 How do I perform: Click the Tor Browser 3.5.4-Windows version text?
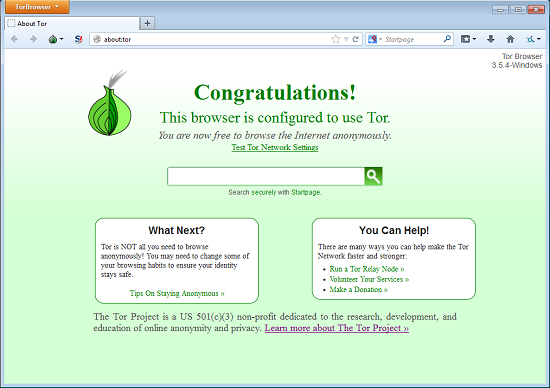coord(517,61)
